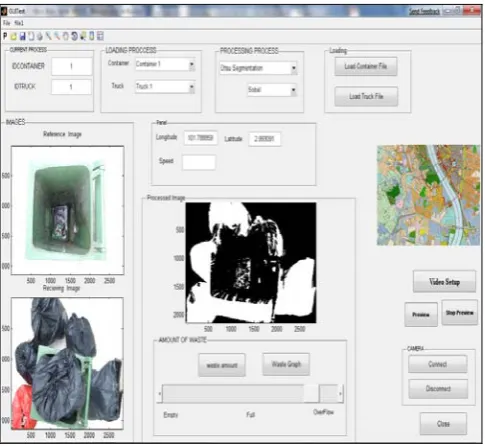This screenshot has width=485, height=446.
Task: Close the window with red X
Action: coord(473,11)
